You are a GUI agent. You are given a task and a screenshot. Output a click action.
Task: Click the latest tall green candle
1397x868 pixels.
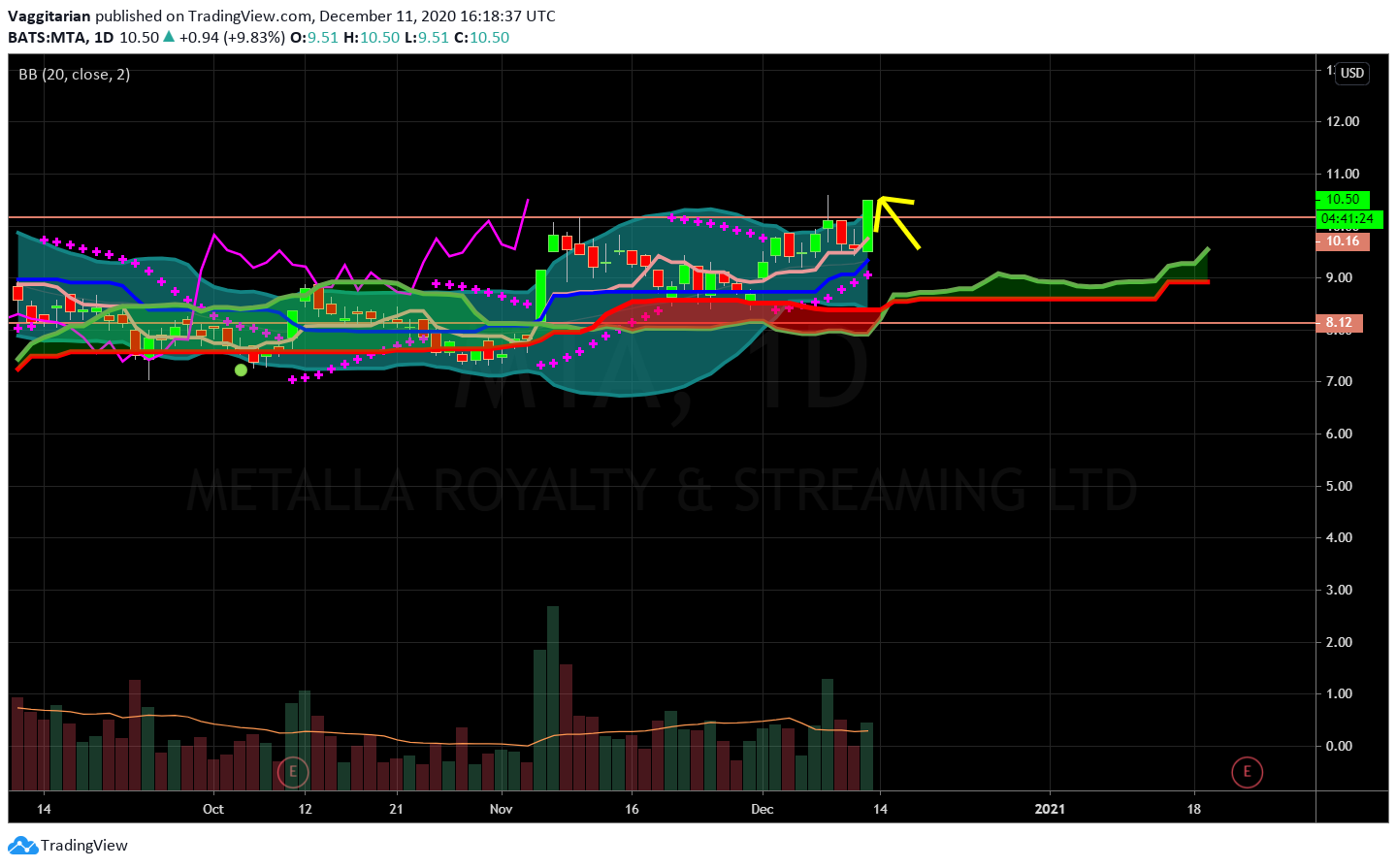coord(867,225)
